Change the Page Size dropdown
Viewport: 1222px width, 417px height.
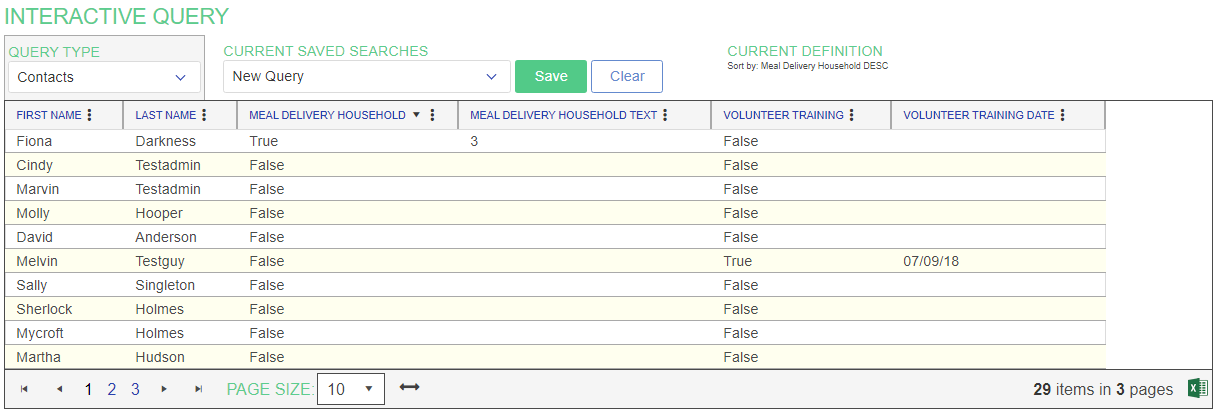(x=350, y=389)
